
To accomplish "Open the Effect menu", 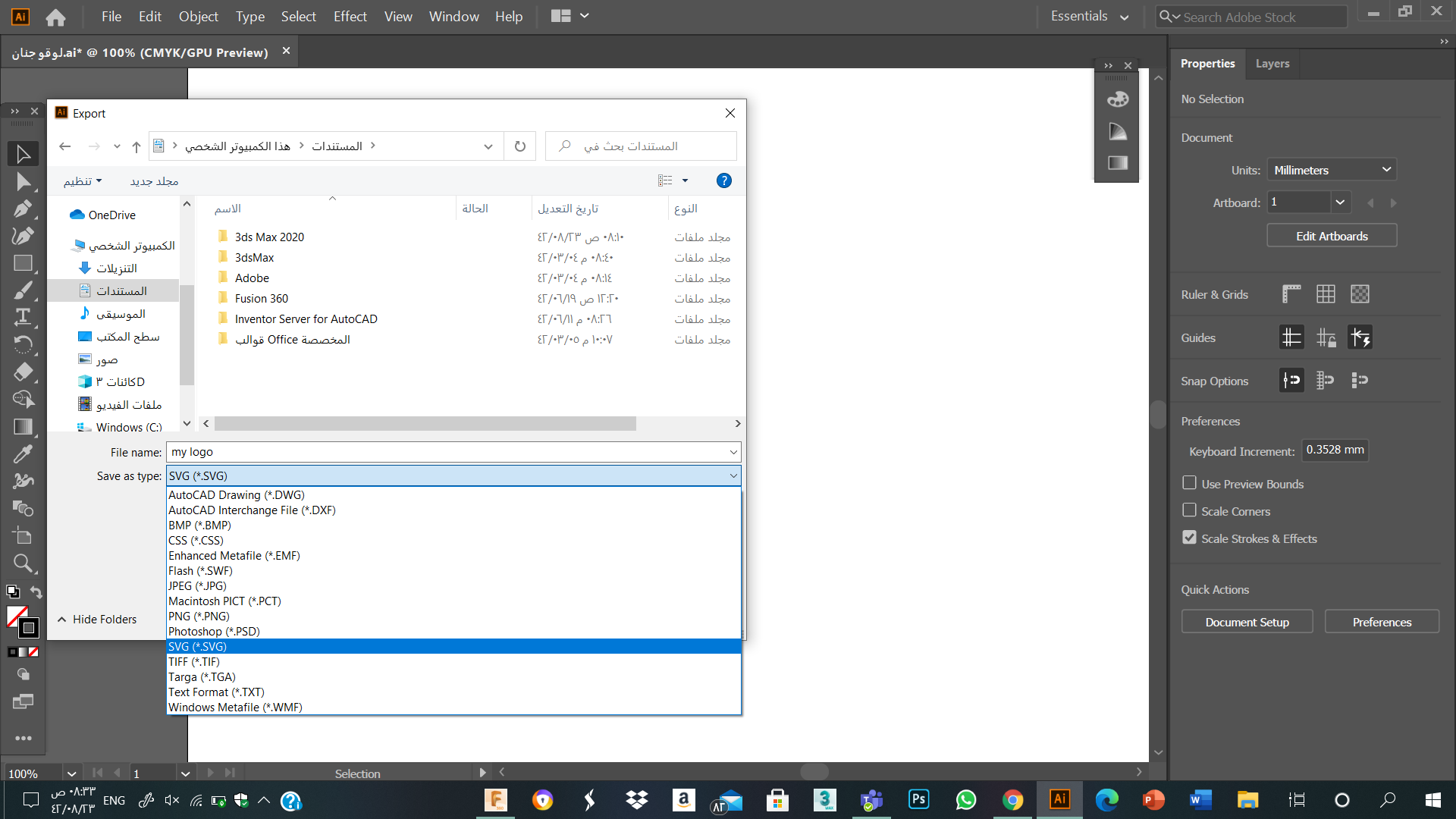I will point(350,16).
